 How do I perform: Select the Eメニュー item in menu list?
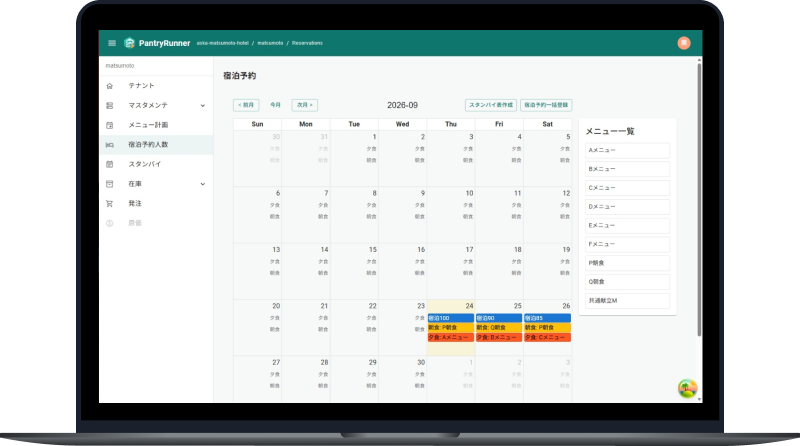[x=627, y=226]
